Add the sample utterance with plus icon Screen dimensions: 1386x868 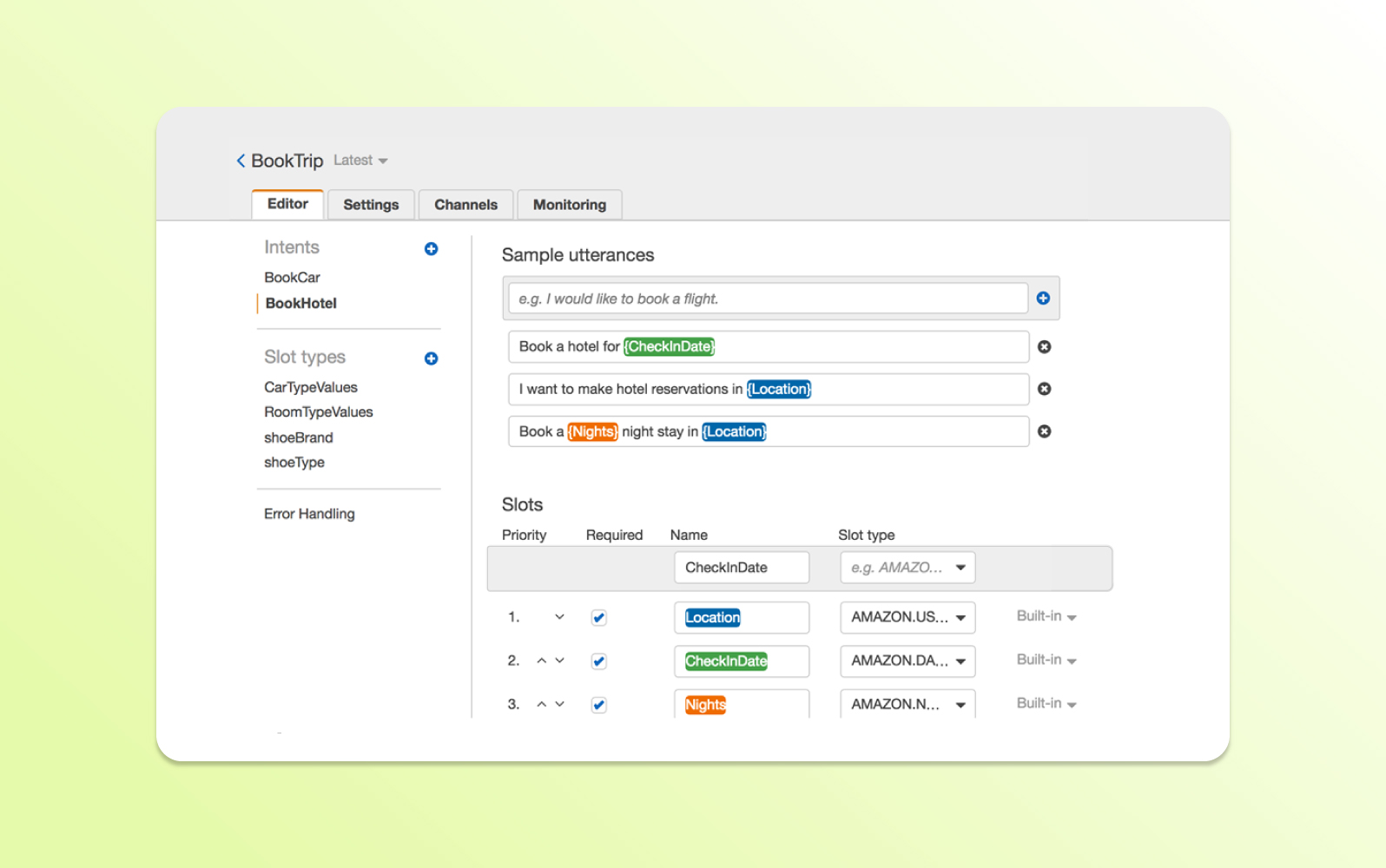point(1043,299)
